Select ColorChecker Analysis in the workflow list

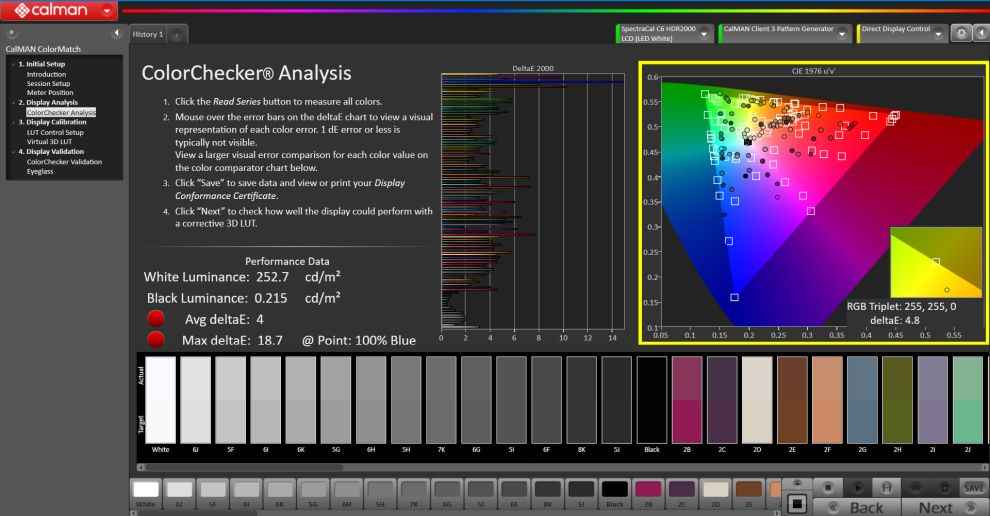[61, 112]
